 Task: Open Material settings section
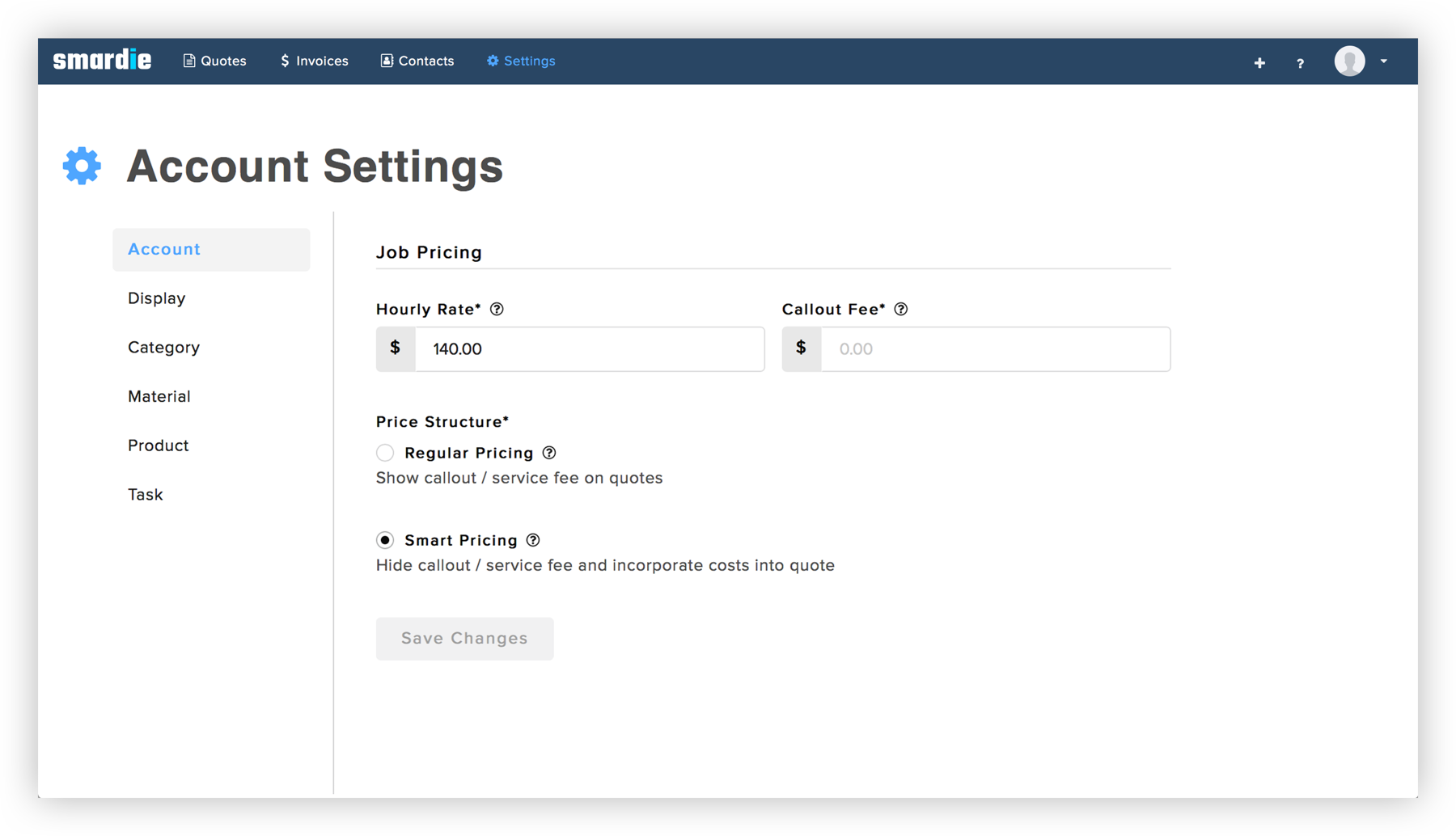tap(159, 396)
